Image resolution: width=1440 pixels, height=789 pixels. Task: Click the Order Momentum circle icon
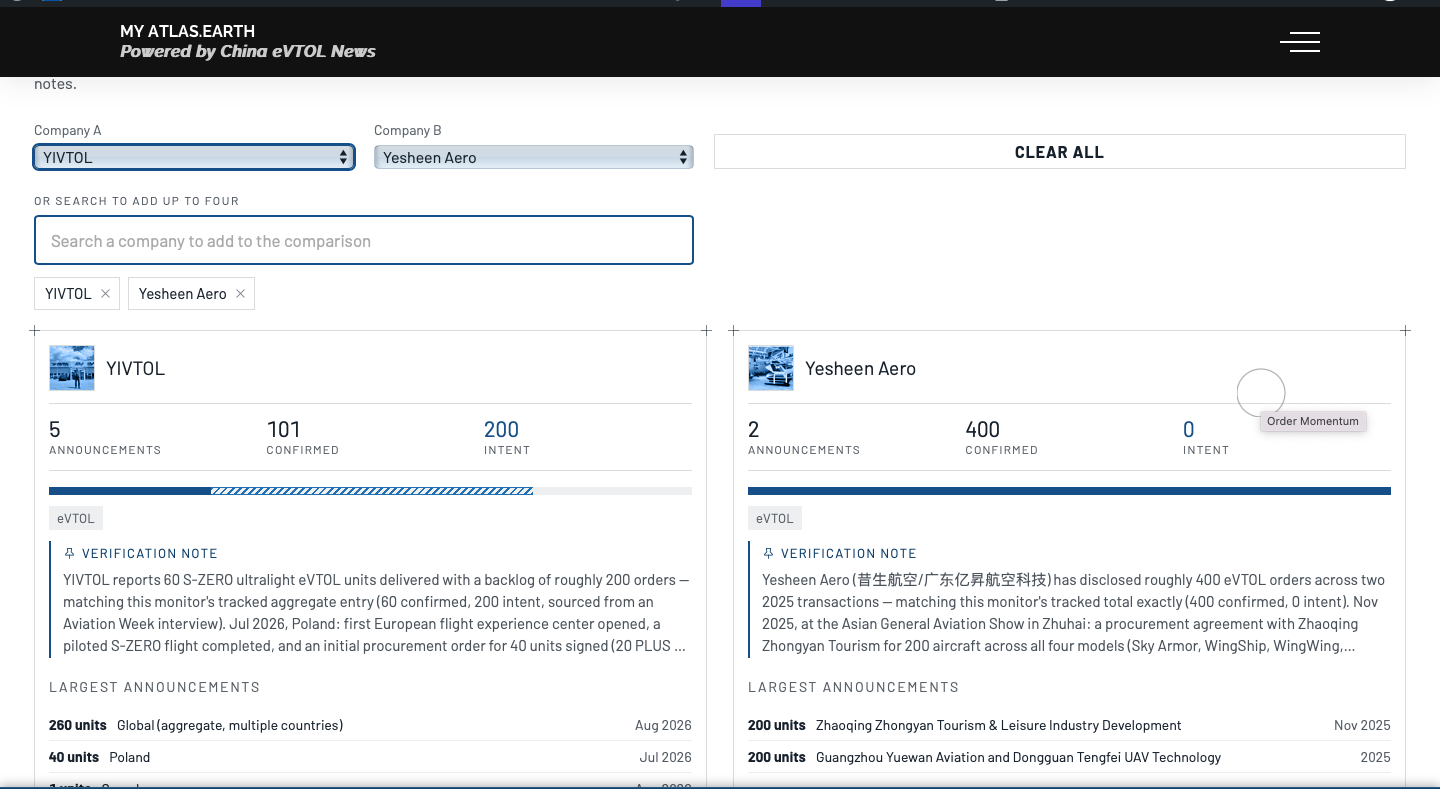pyautogui.click(x=1261, y=393)
